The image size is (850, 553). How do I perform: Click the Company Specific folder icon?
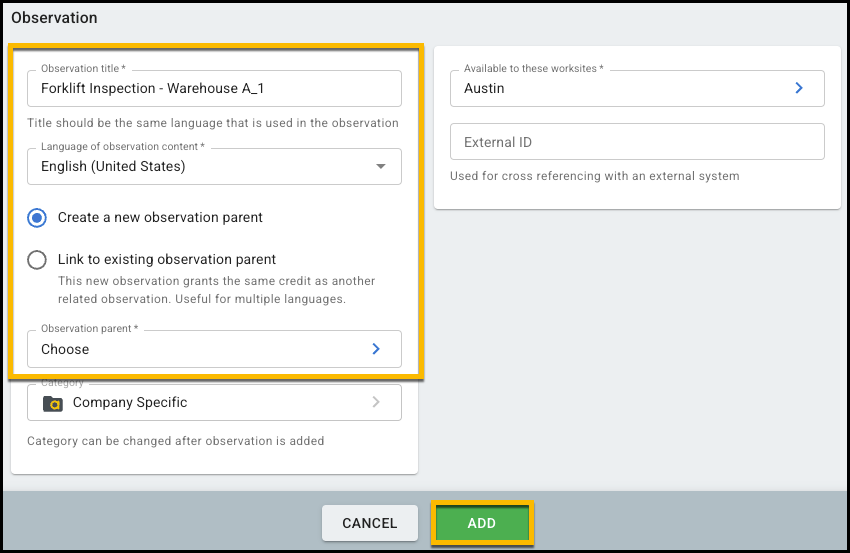53,403
